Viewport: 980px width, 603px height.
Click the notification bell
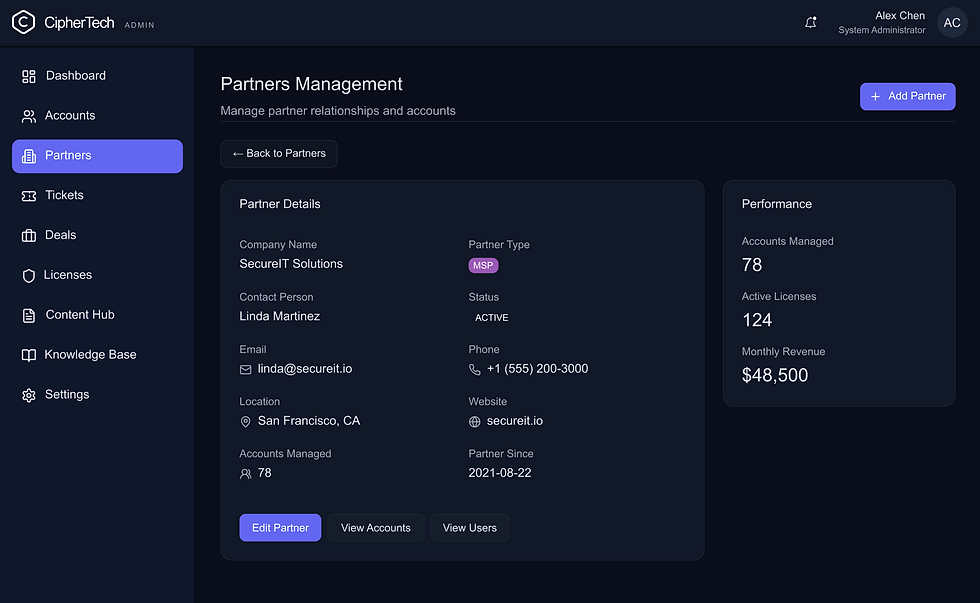click(x=810, y=21)
